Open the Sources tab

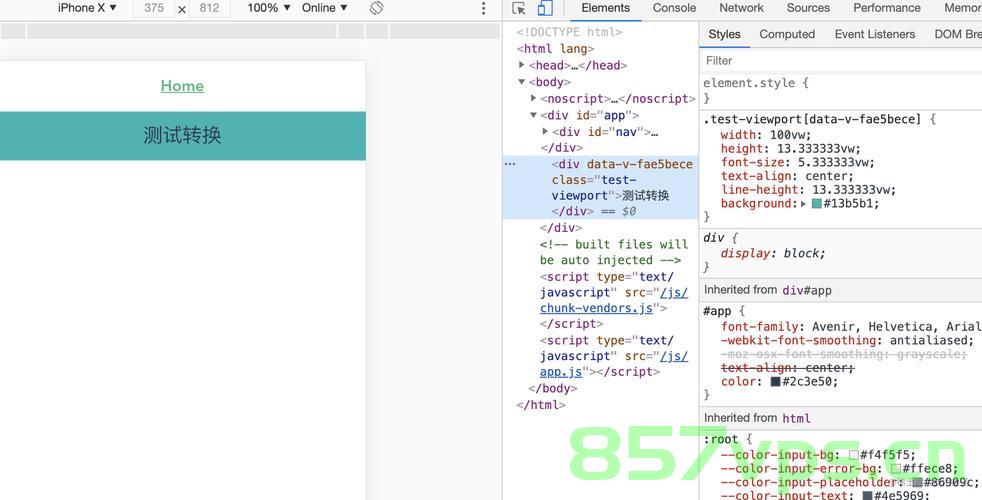808,8
